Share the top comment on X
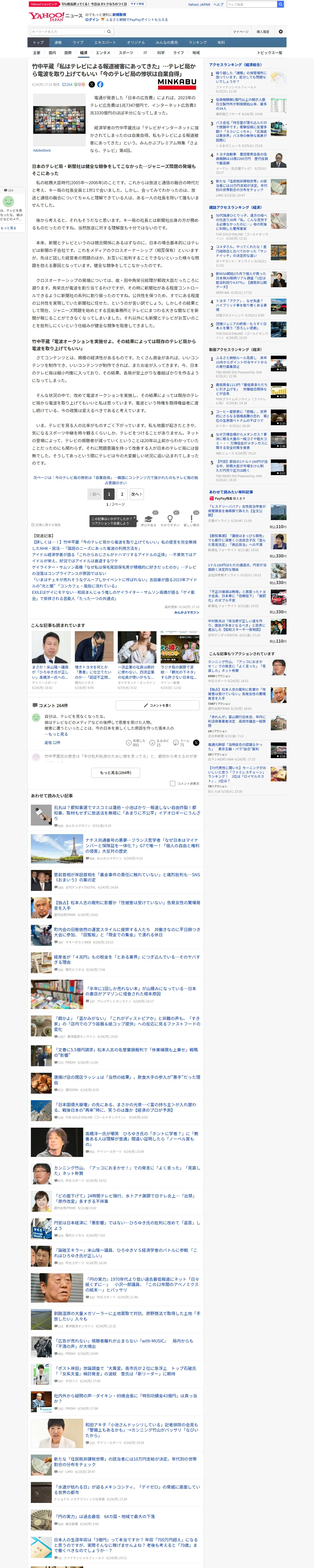The height and width of the screenshot is (1568, 314). (196, 743)
